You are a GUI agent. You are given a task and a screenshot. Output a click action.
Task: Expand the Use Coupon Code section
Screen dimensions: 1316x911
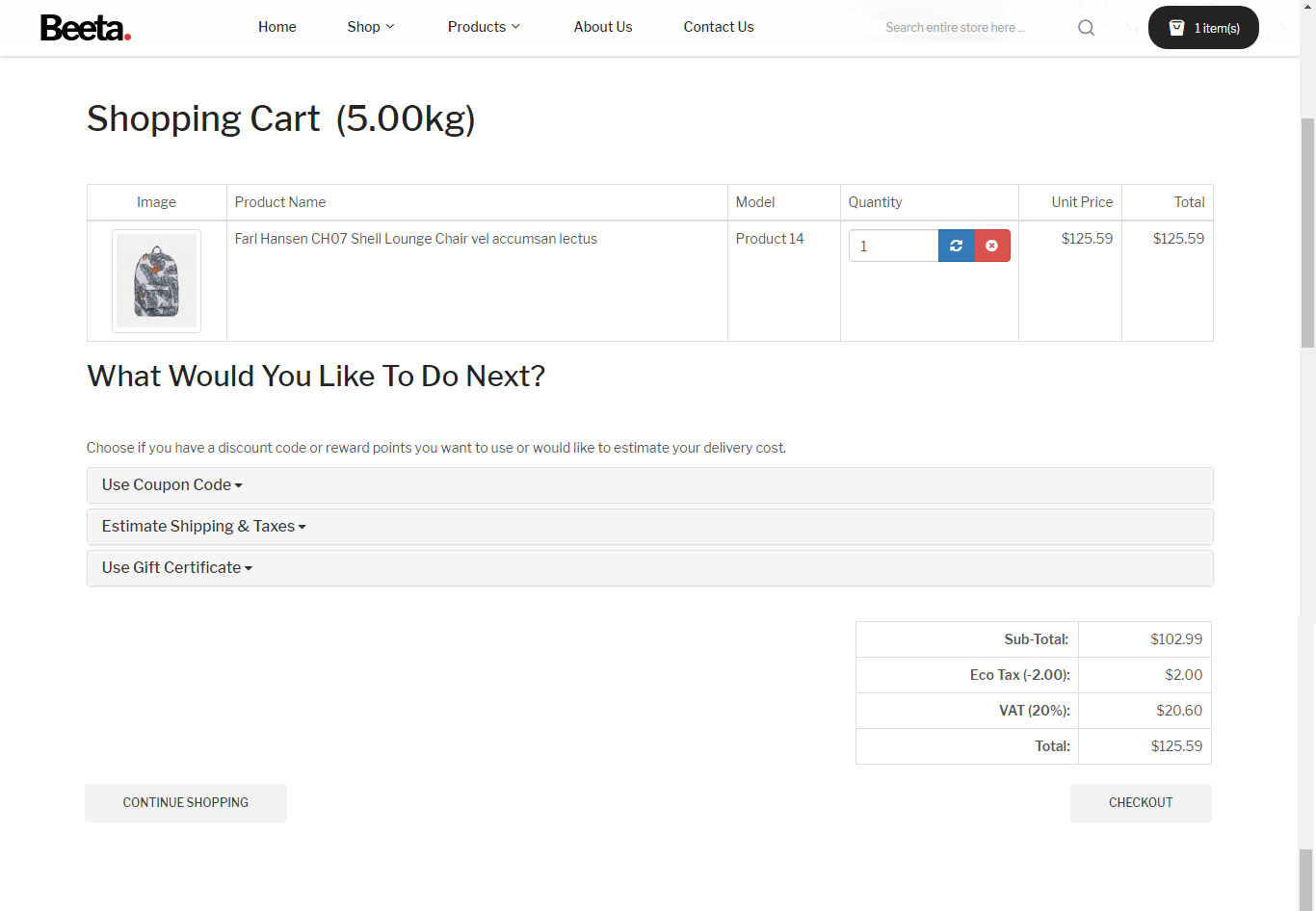click(x=171, y=485)
